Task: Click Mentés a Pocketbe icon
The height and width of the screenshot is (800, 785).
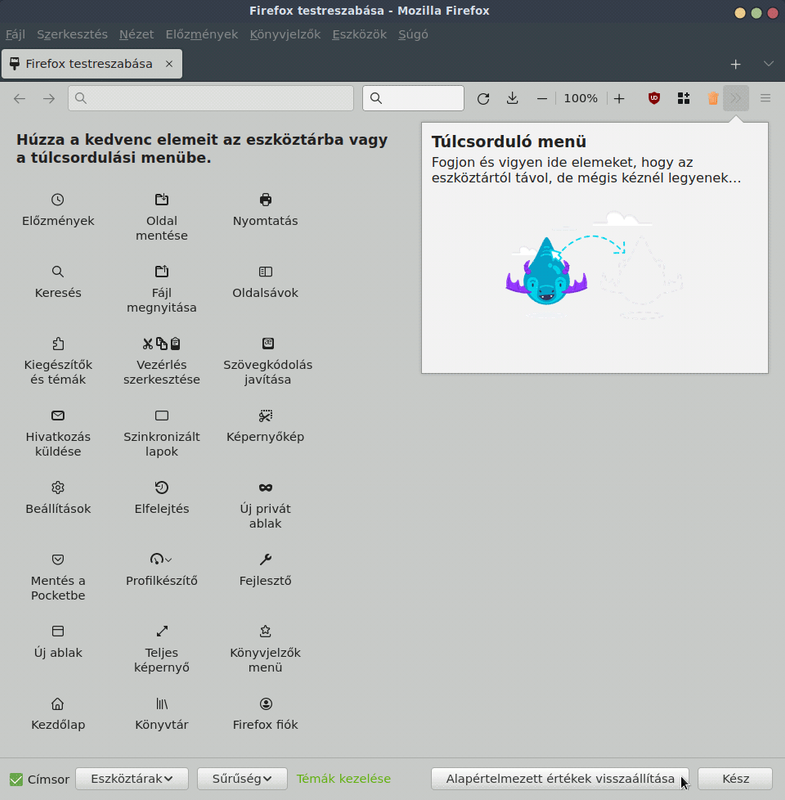Action: coord(58,559)
